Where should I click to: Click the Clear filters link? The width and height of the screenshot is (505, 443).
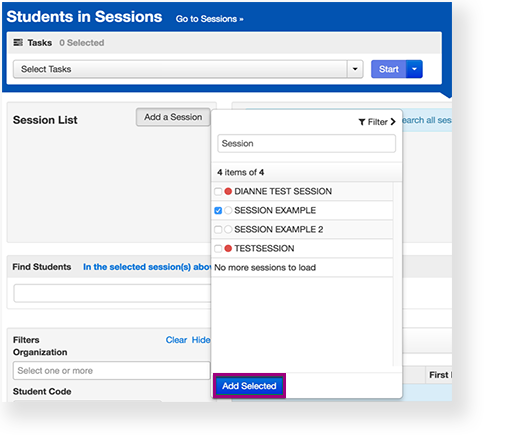pos(176,340)
